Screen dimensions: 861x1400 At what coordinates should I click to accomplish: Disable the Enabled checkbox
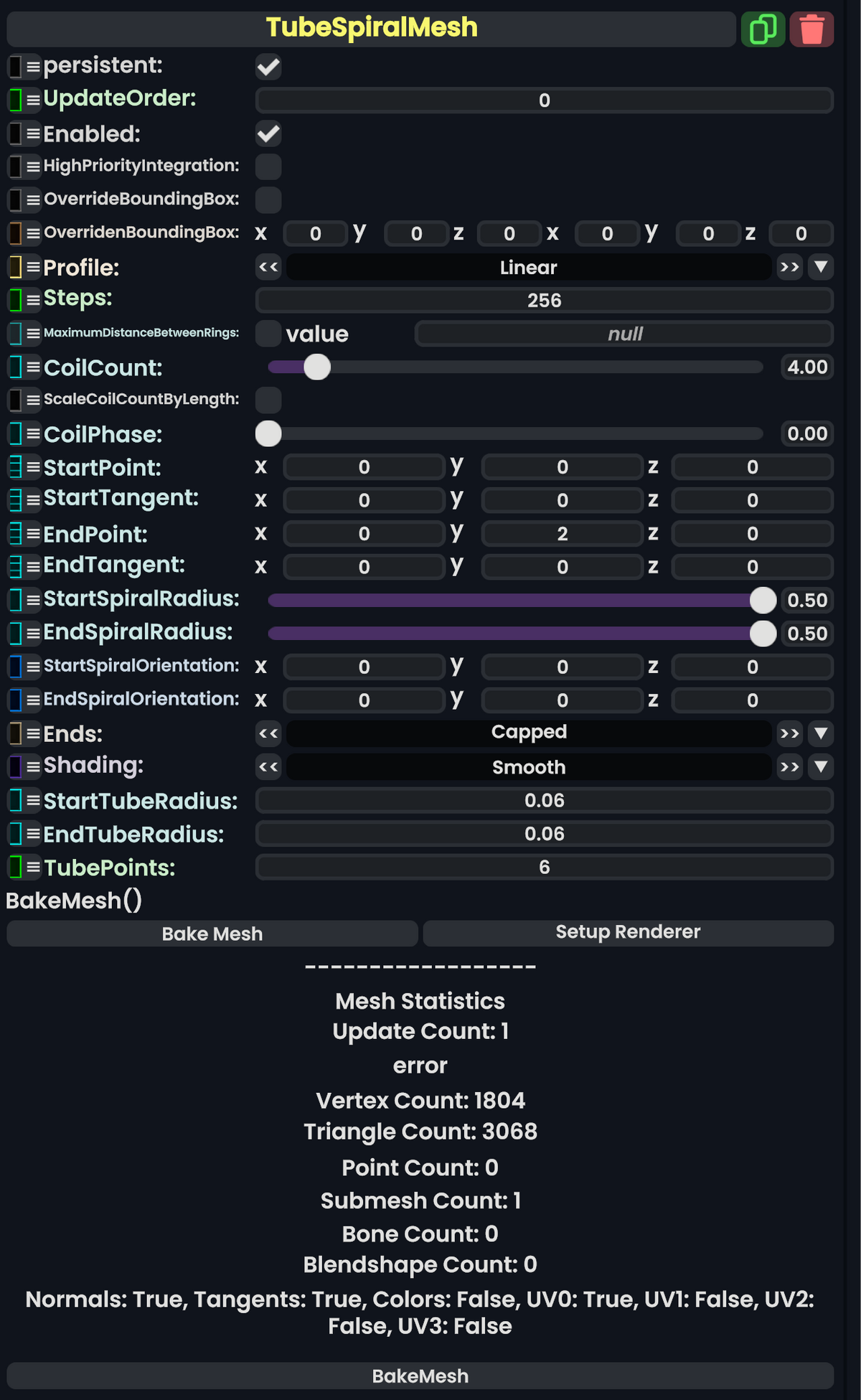click(x=268, y=134)
